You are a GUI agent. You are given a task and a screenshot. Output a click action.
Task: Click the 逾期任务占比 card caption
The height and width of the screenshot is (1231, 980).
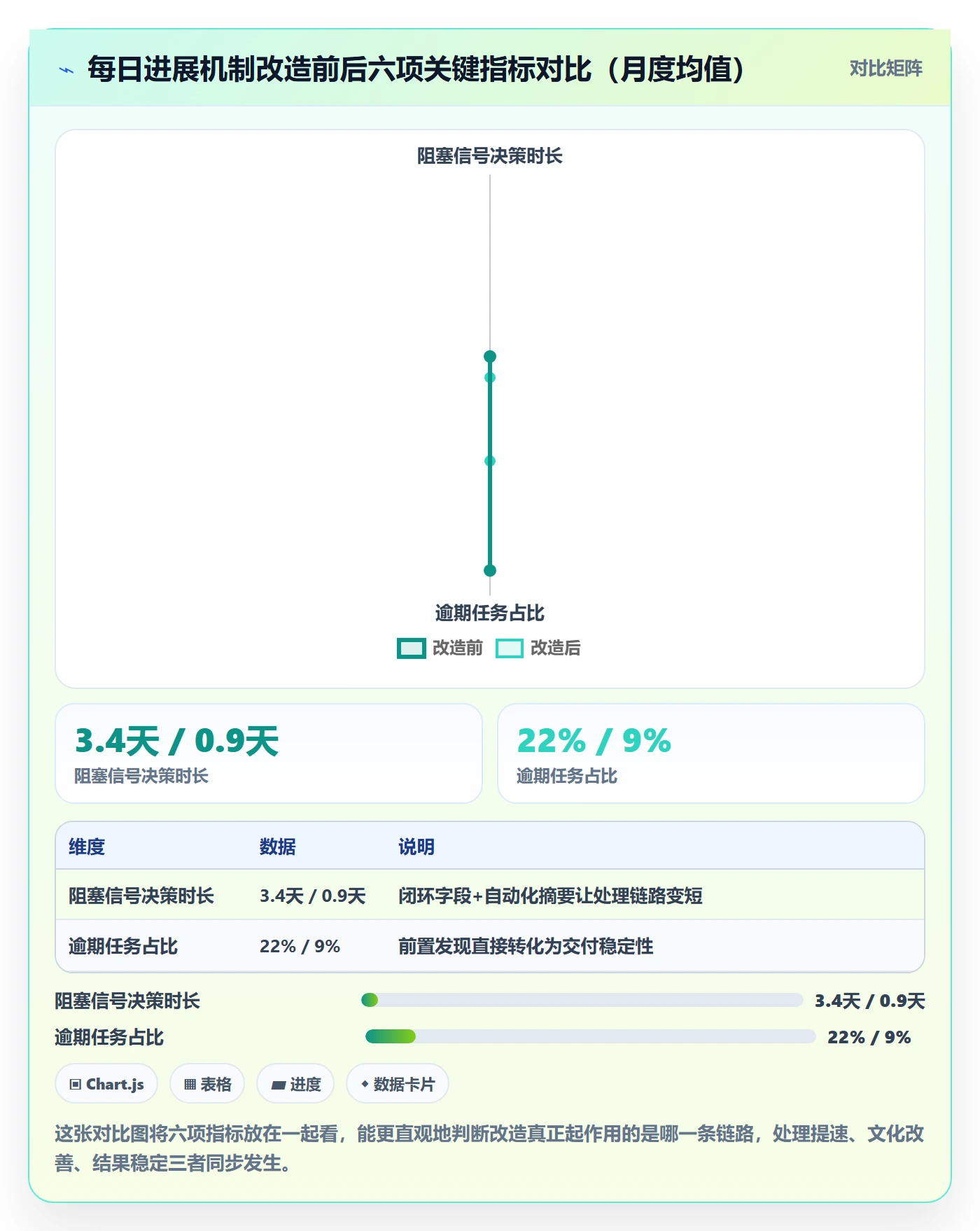coord(567,776)
